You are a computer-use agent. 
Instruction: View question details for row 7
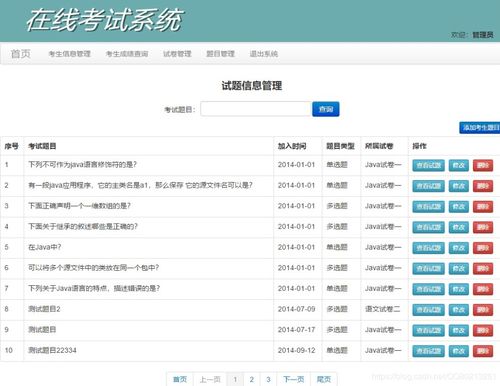(x=428, y=289)
